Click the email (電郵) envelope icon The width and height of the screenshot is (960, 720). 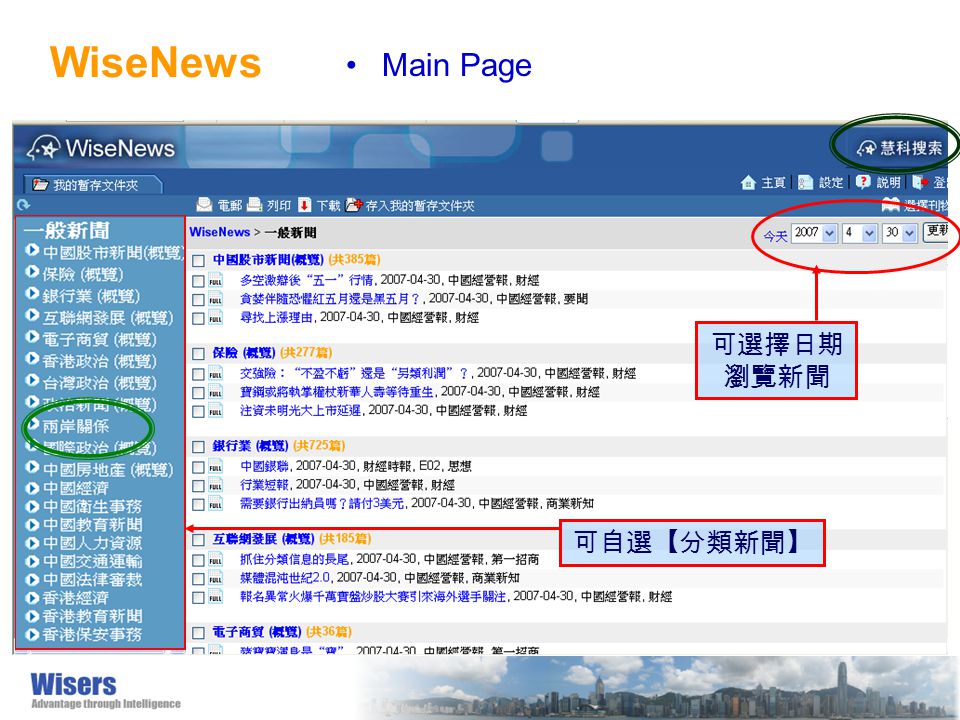[204, 205]
